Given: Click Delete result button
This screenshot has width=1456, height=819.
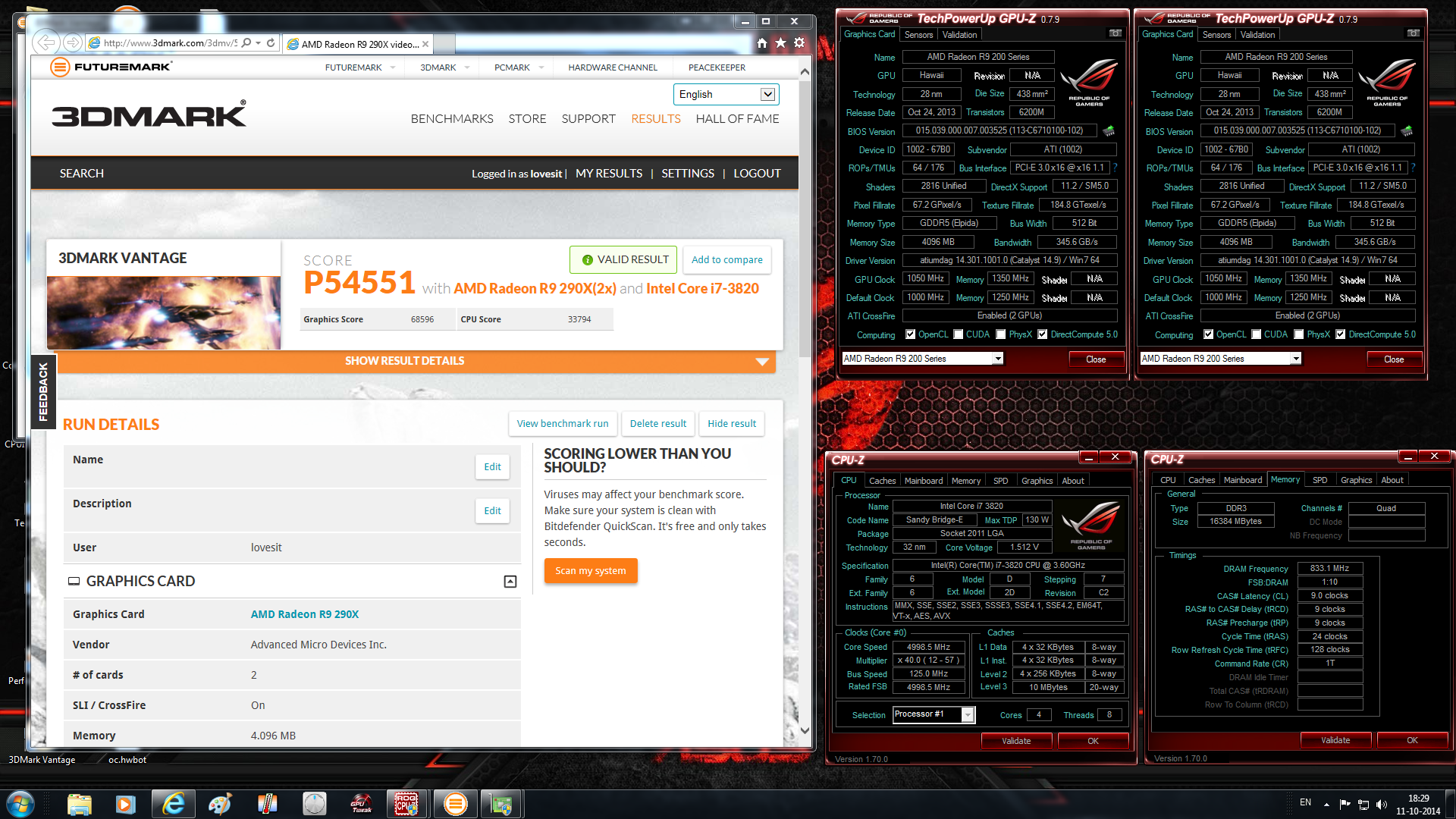Looking at the screenshot, I should [x=658, y=424].
